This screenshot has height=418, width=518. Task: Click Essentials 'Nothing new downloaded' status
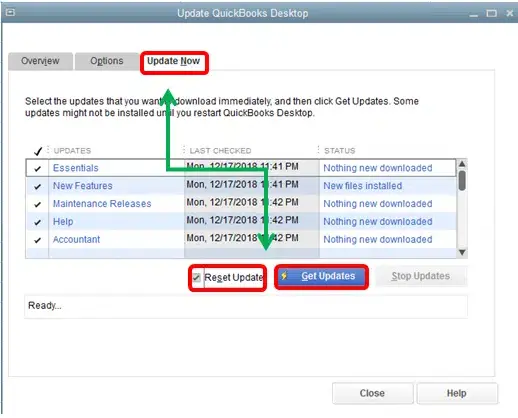click(x=378, y=168)
